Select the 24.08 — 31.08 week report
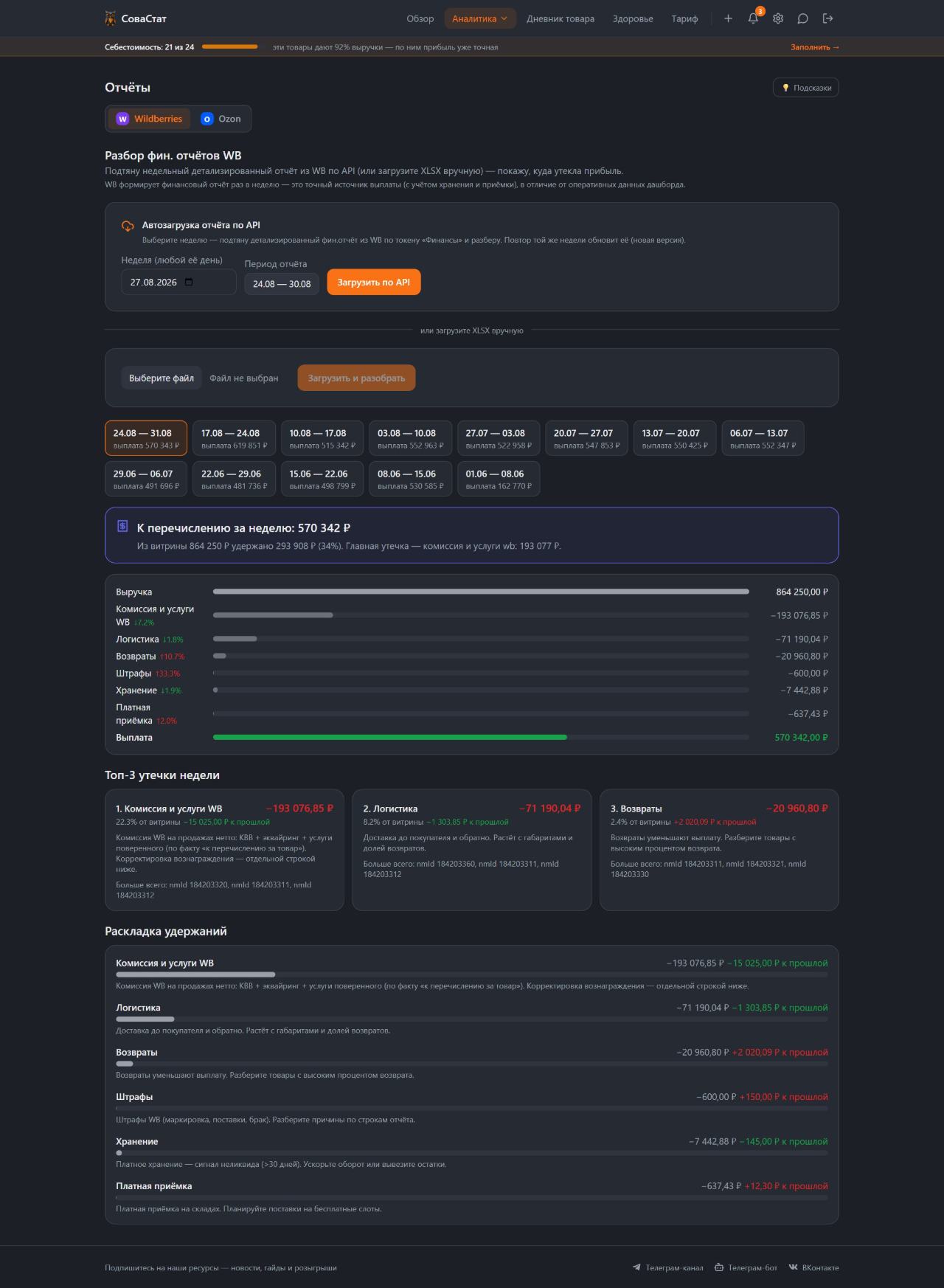Screen dimensions: 944x1288 click(x=146, y=438)
